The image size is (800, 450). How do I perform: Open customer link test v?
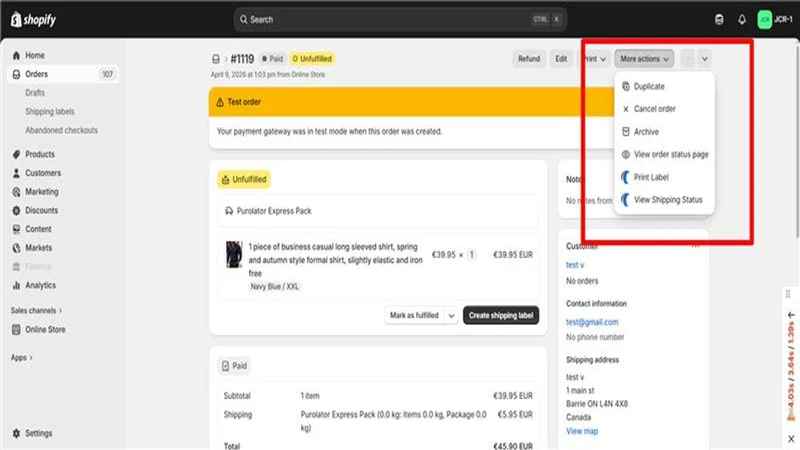(x=575, y=265)
